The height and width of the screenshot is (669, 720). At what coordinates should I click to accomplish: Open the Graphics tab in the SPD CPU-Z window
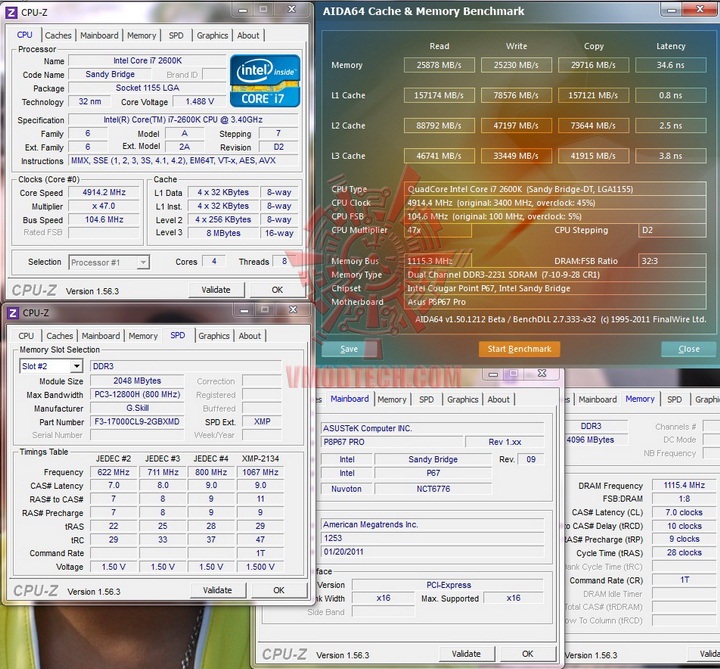point(214,336)
